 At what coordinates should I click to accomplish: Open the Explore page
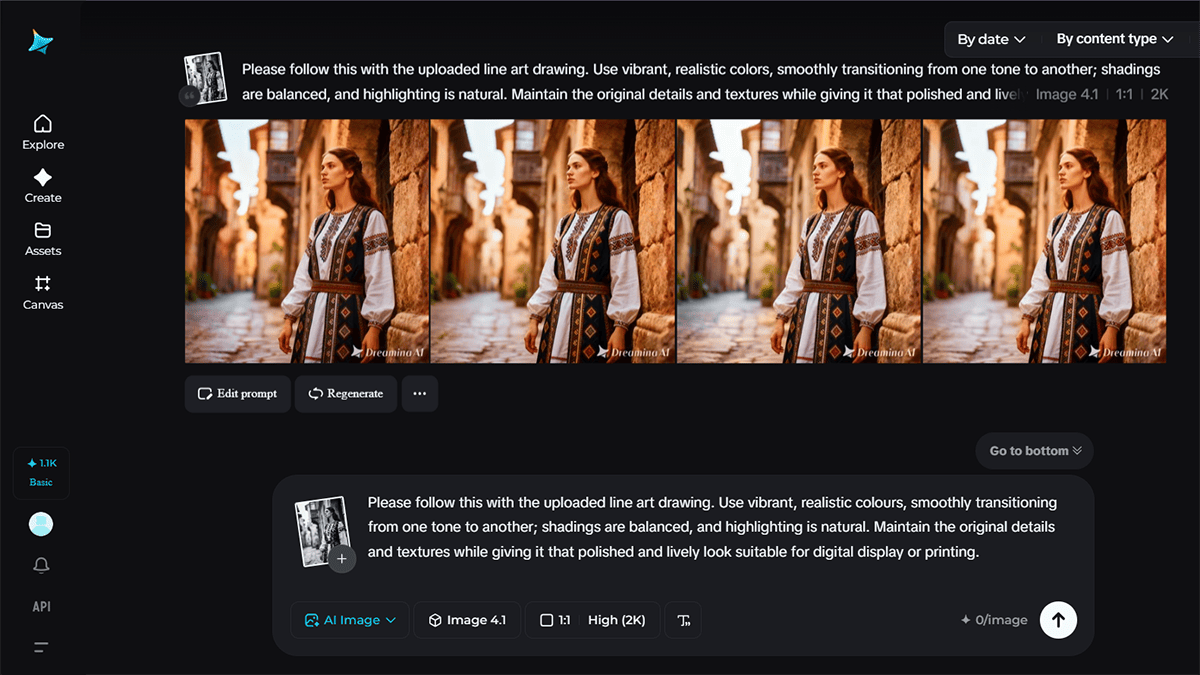(x=43, y=132)
